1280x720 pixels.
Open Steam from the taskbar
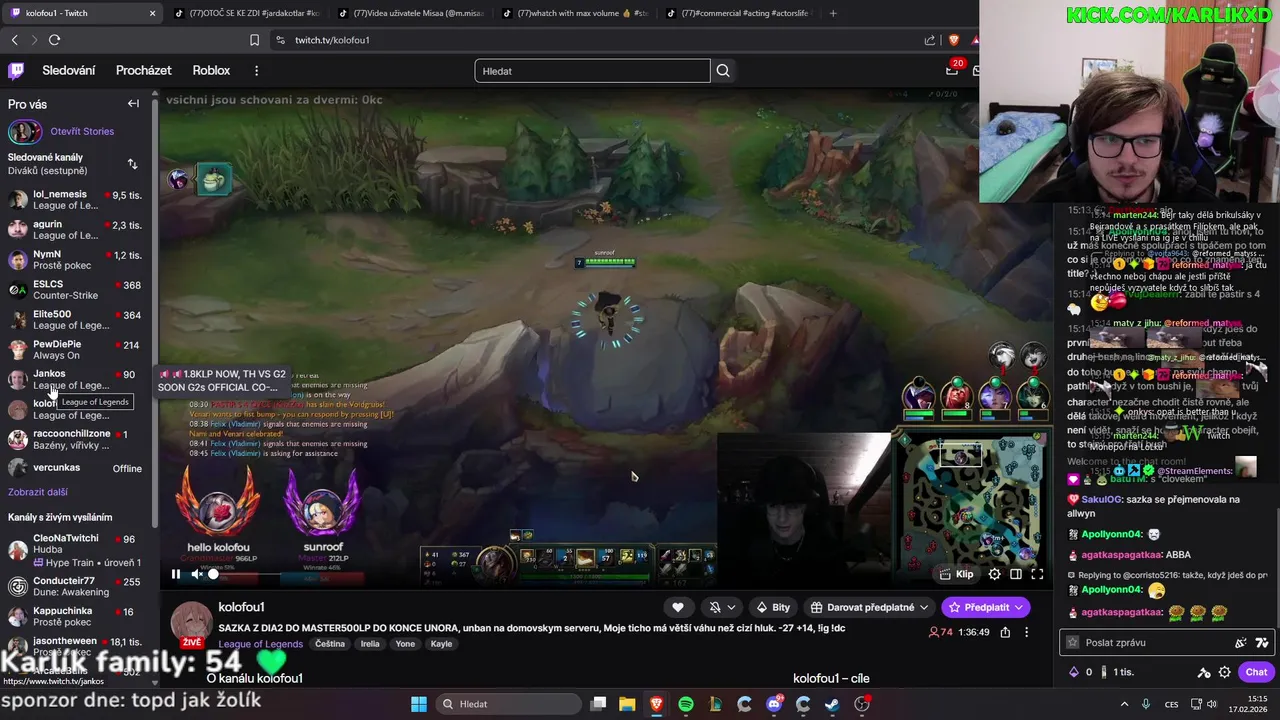point(832,704)
